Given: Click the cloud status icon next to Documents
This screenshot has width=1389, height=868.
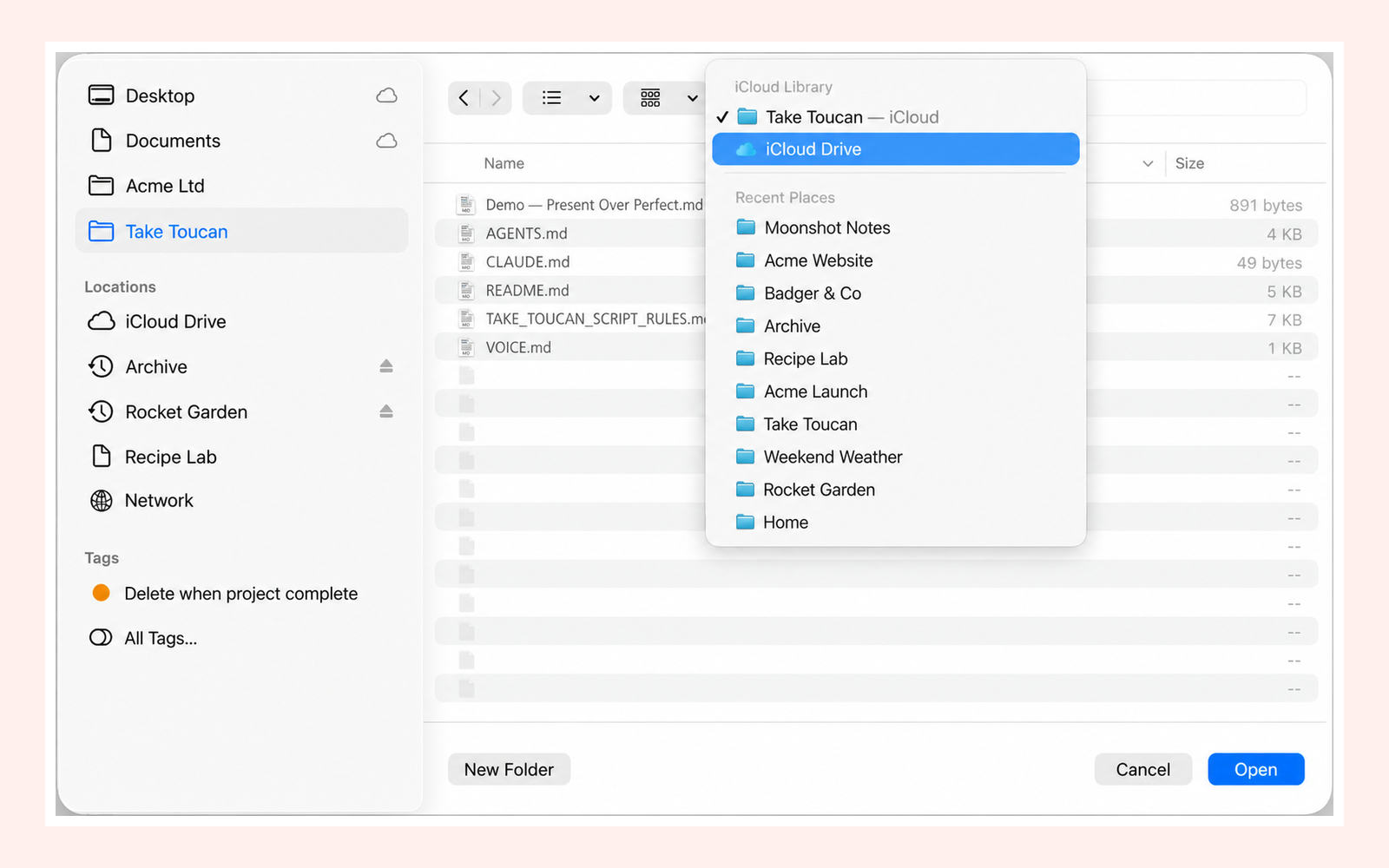Looking at the screenshot, I should click(386, 141).
